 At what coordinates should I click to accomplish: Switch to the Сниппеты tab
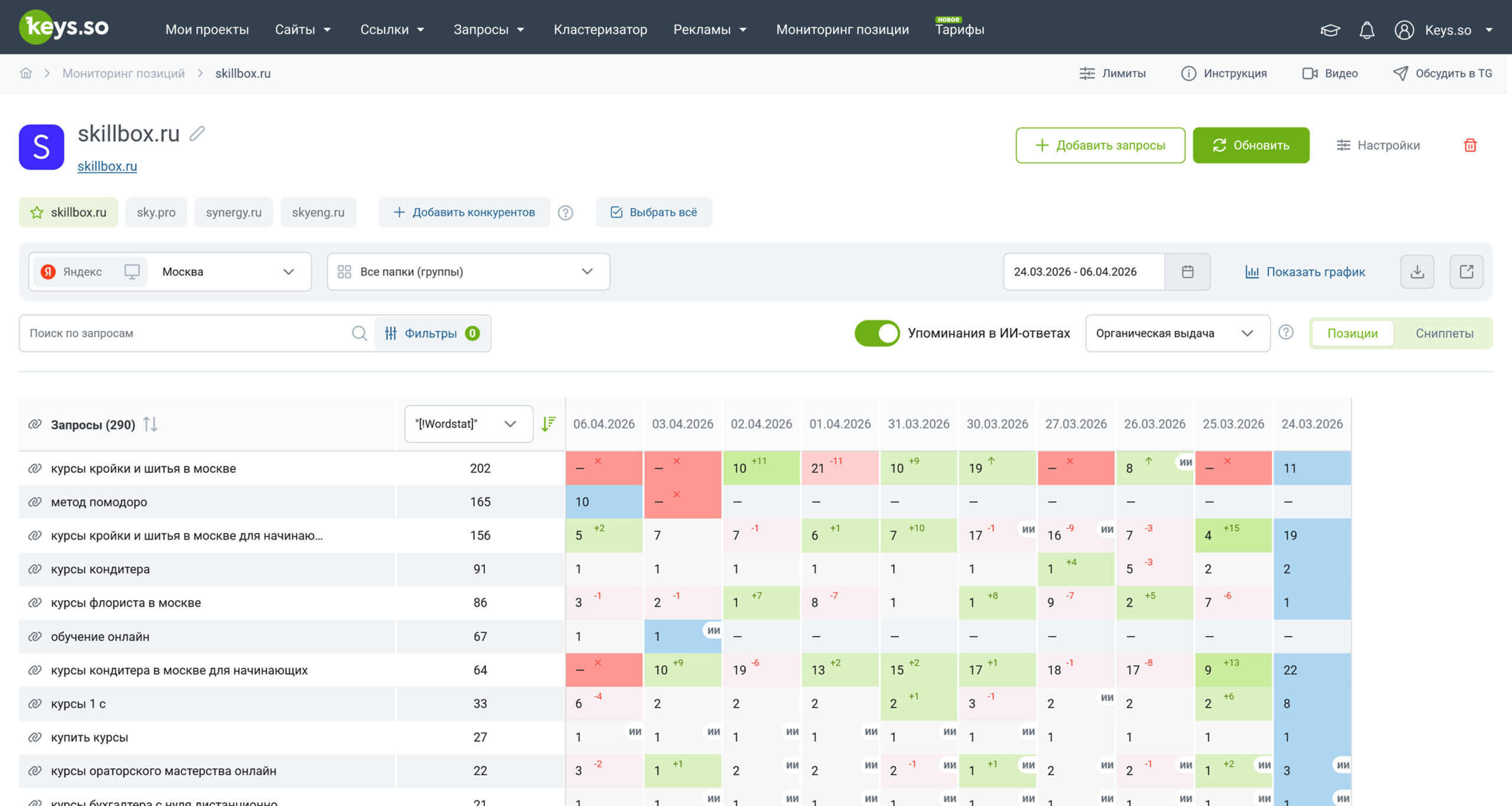[x=1444, y=333]
